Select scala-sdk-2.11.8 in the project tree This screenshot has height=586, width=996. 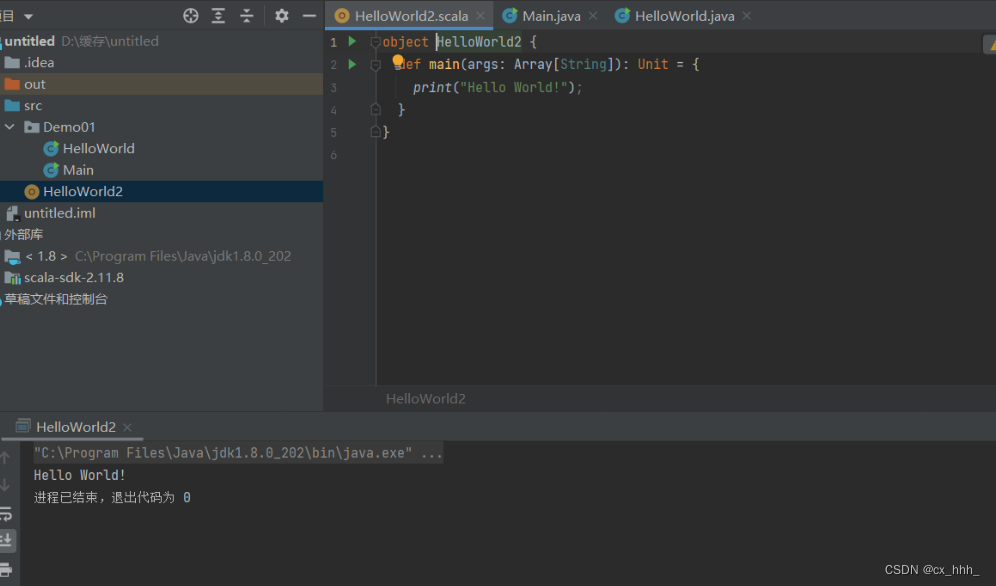(73, 277)
